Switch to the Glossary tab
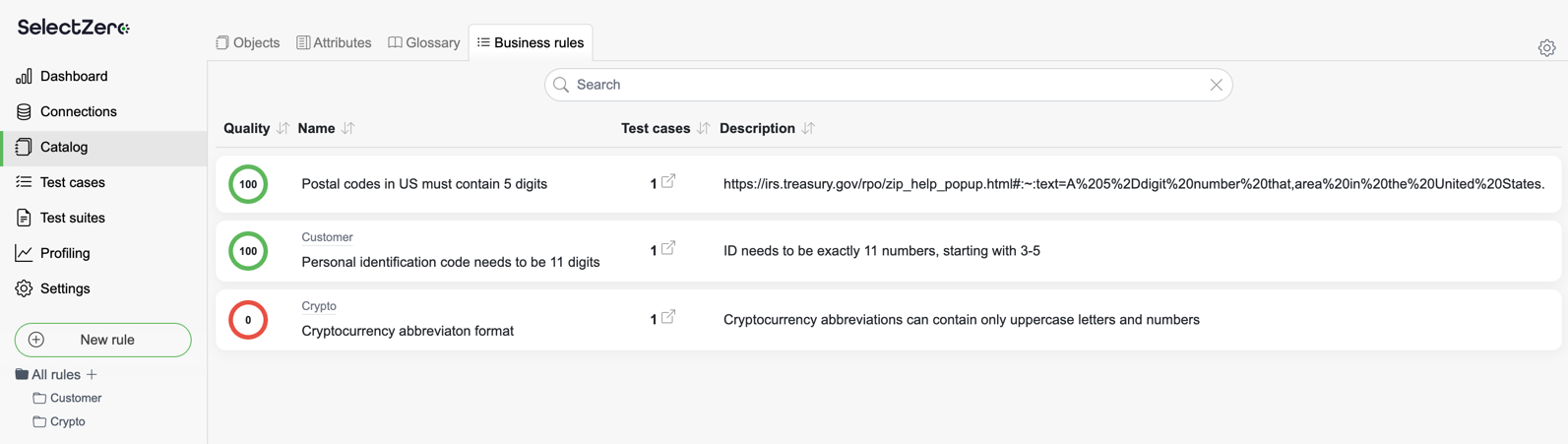The height and width of the screenshot is (444, 1568). tap(423, 42)
